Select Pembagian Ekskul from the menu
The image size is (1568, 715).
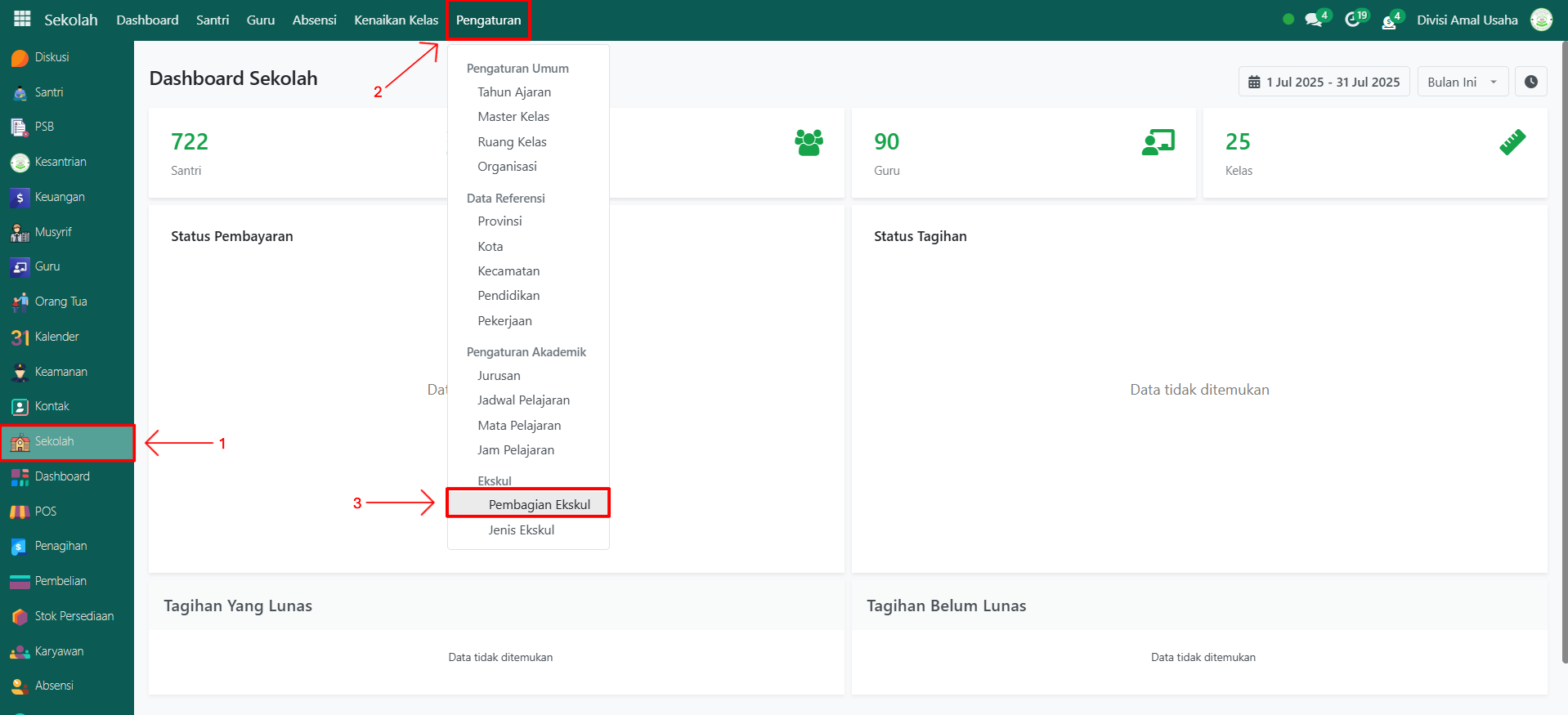coord(539,504)
